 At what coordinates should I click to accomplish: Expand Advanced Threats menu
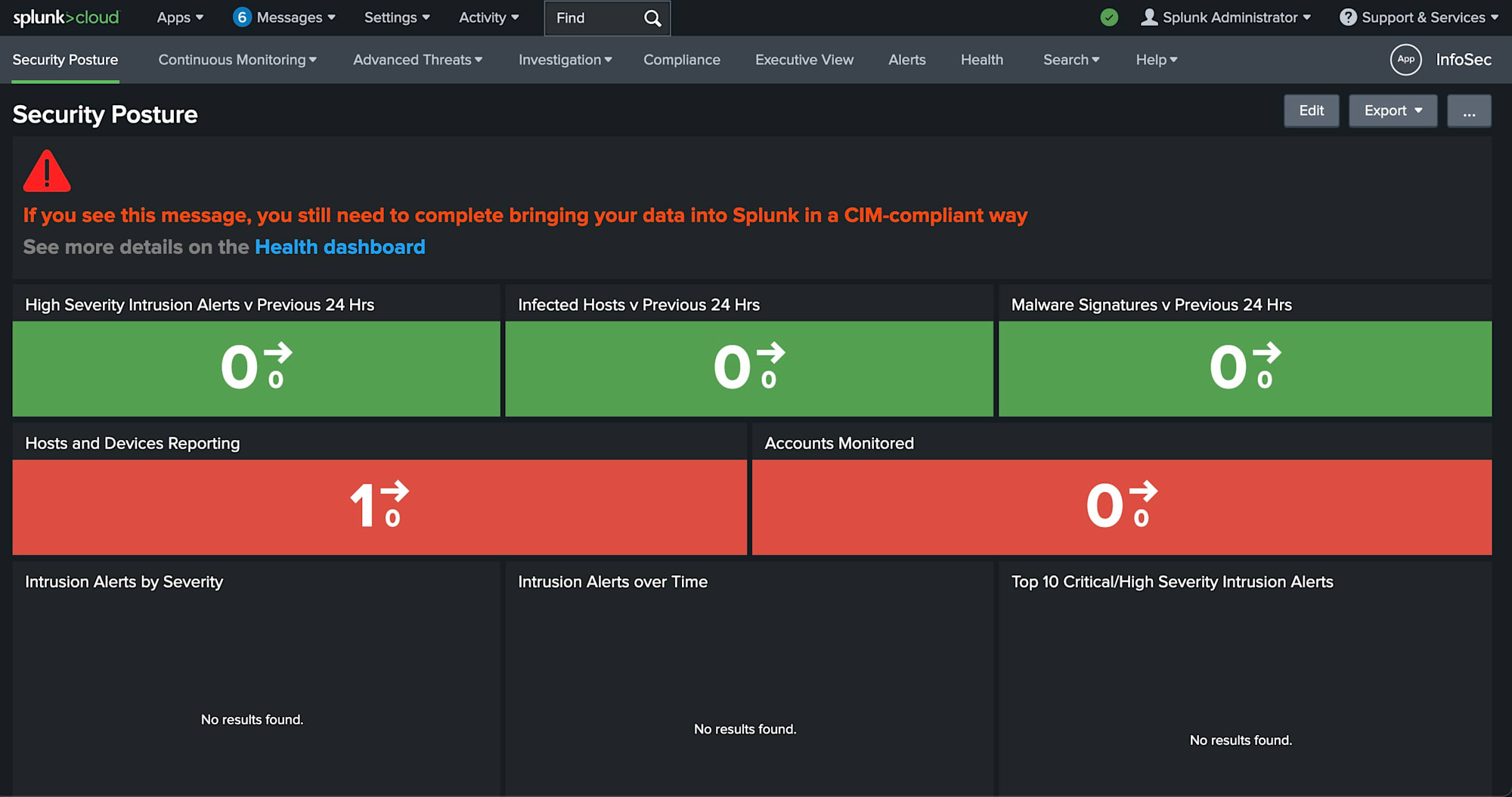click(x=417, y=60)
